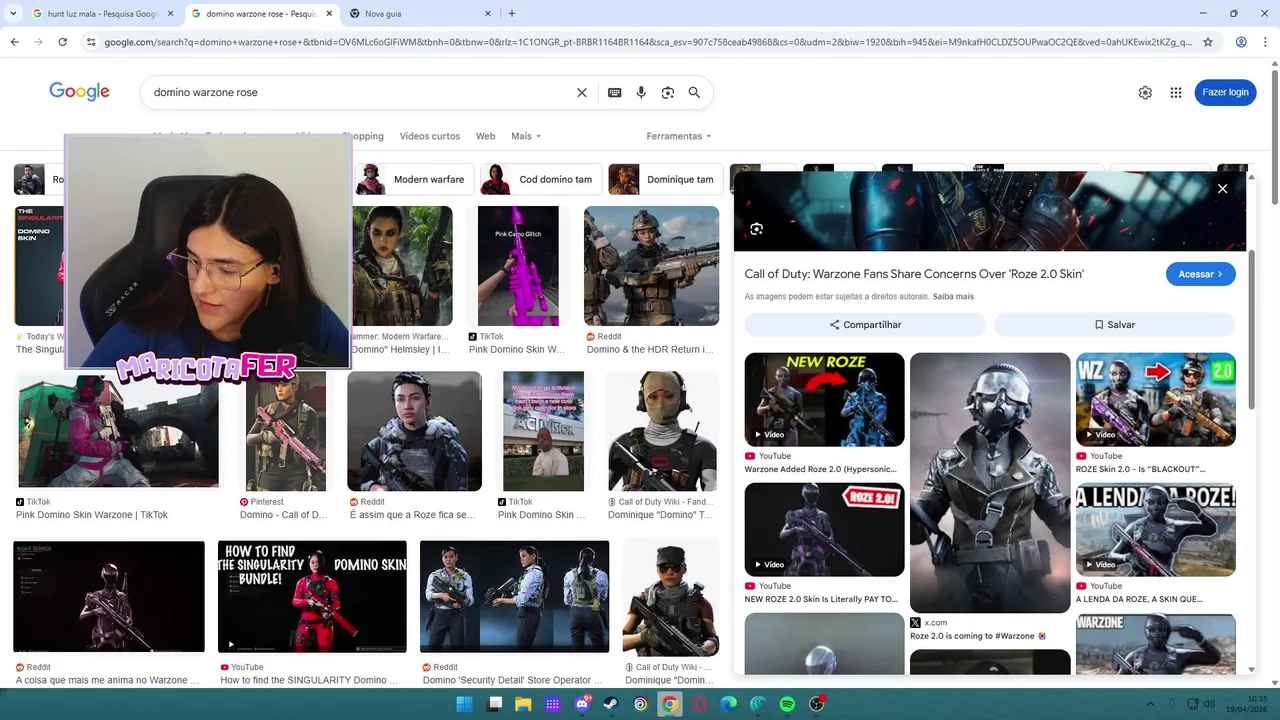Open Google Lens image search icon

click(x=668, y=92)
